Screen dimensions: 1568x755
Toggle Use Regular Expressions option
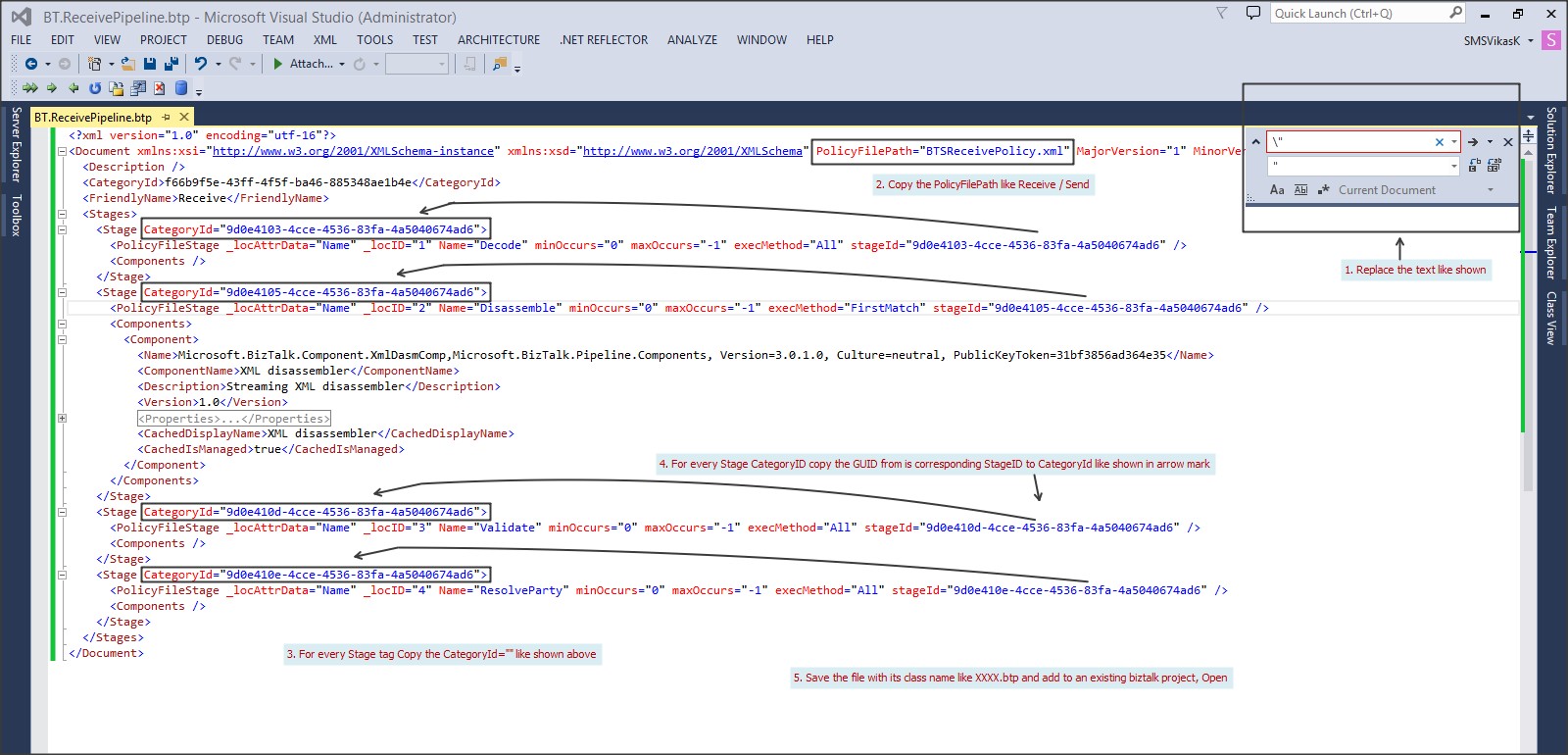(1323, 190)
